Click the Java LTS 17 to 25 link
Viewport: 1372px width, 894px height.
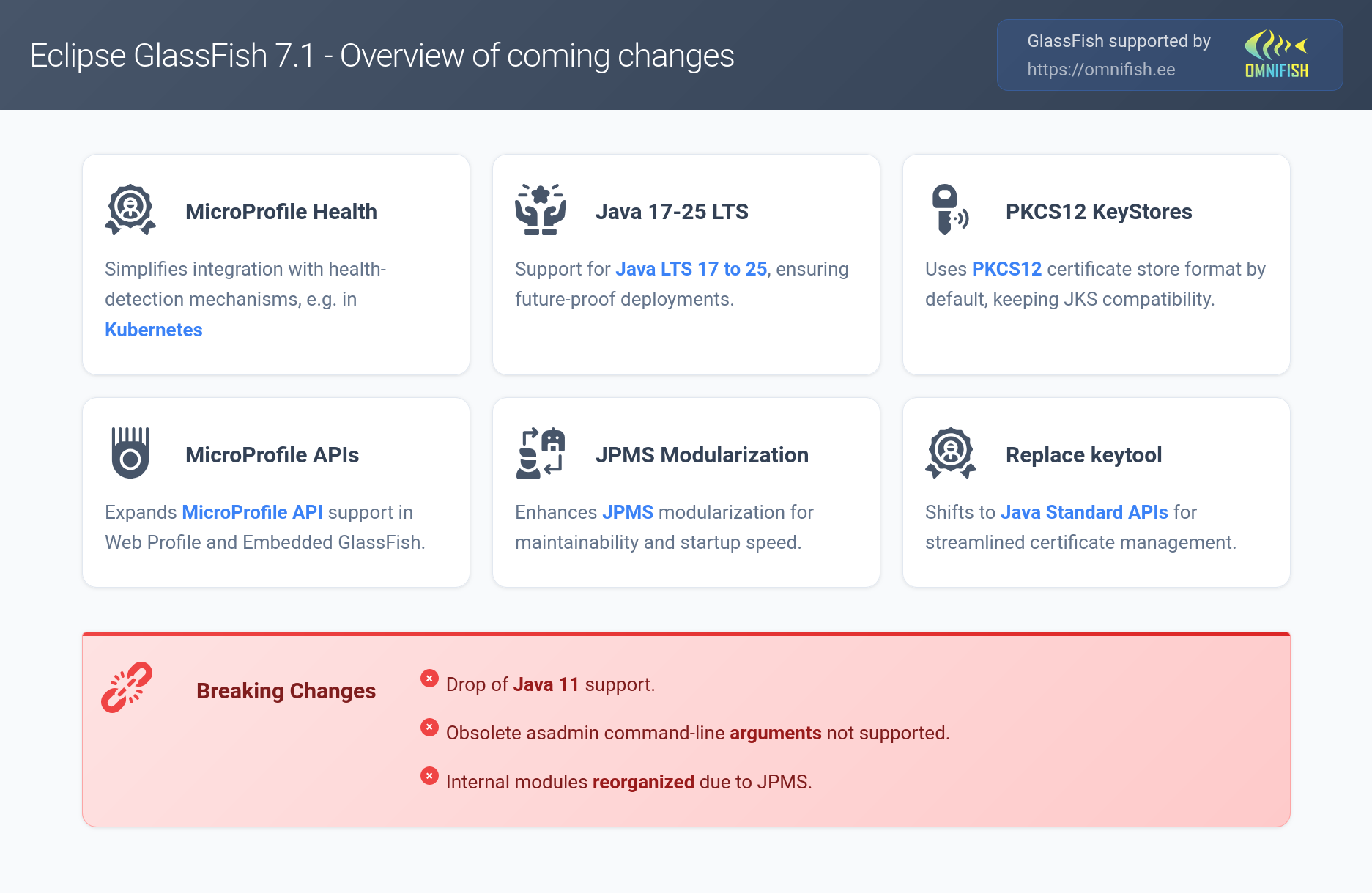[x=691, y=269]
